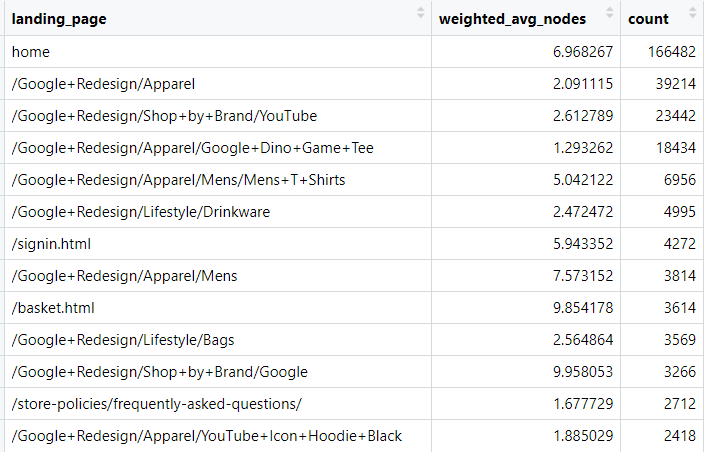Click the Shop+by+Brand/YouTube row
The height and width of the screenshot is (452, 705).
(x=164, y=116)
